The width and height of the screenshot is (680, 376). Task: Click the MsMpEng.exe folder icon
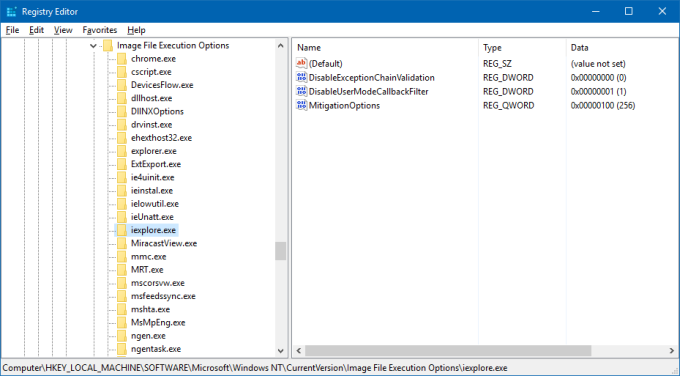pos(122,322)
